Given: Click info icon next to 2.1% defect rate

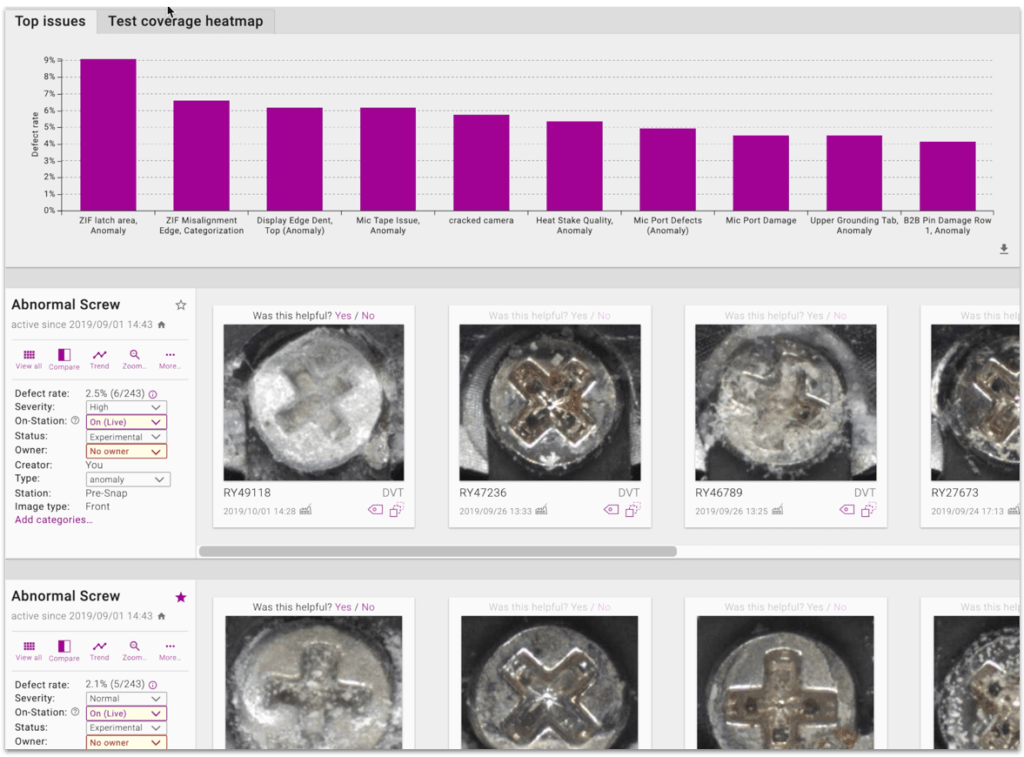Looking at the screenshot, I should [x=153, y=685].
